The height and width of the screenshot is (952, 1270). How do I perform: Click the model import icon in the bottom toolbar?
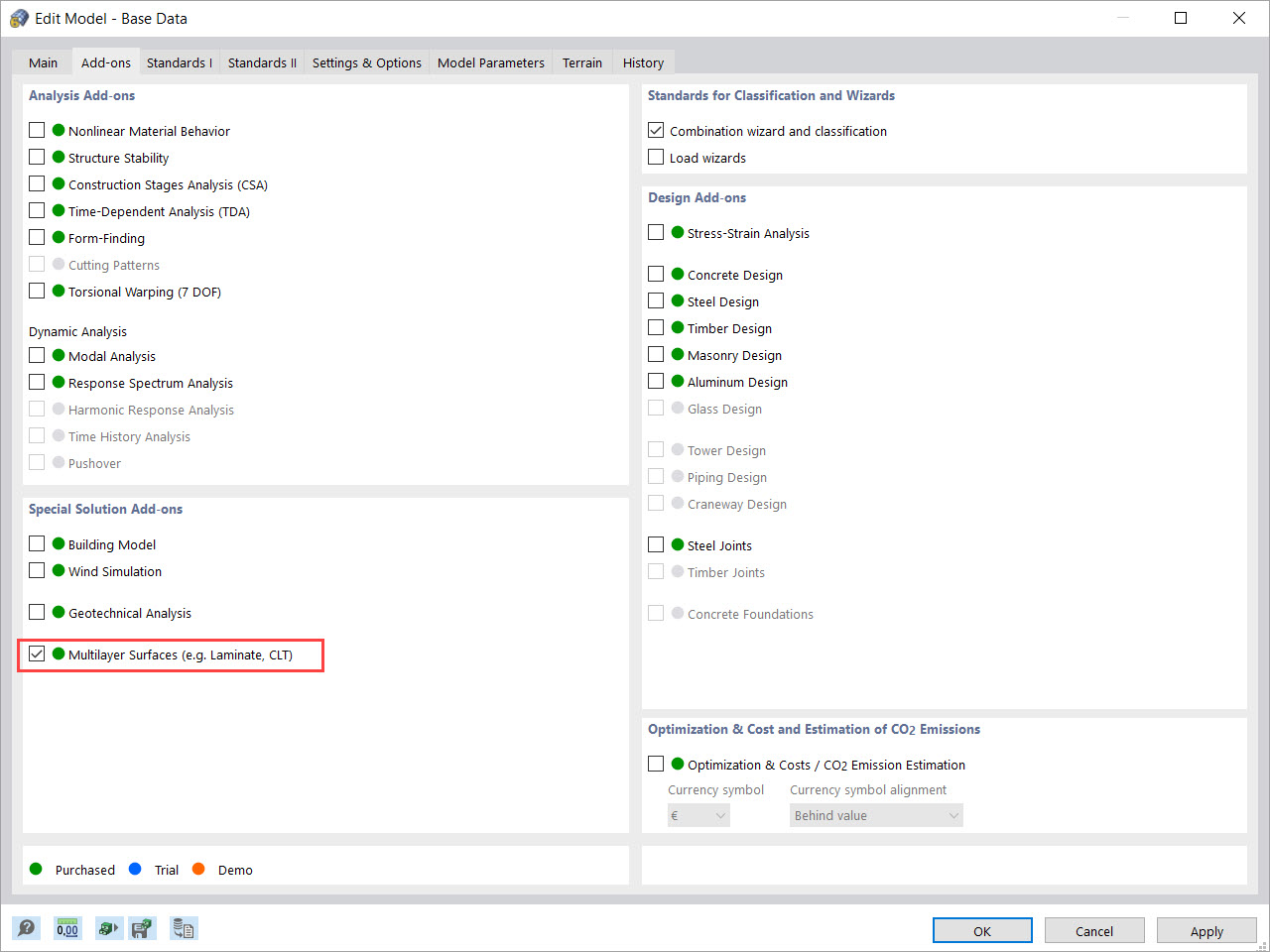tap(109, 928)
